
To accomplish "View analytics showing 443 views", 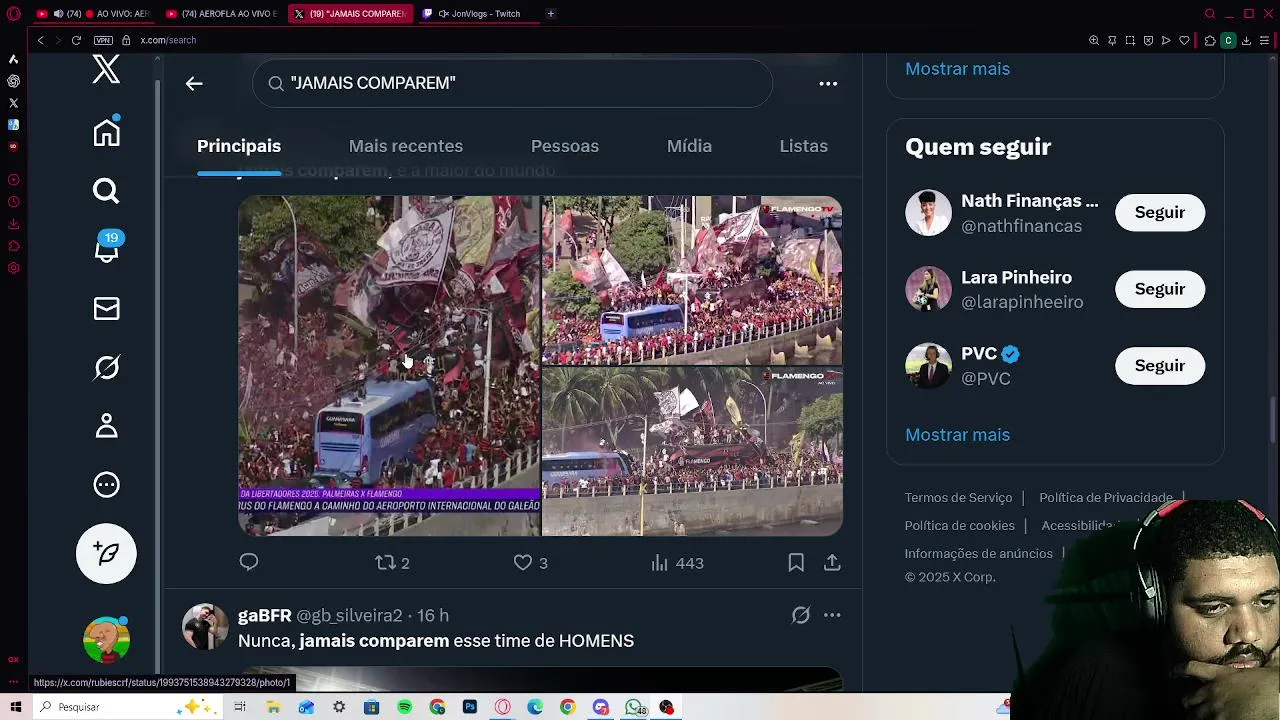I will click(677, 563).
